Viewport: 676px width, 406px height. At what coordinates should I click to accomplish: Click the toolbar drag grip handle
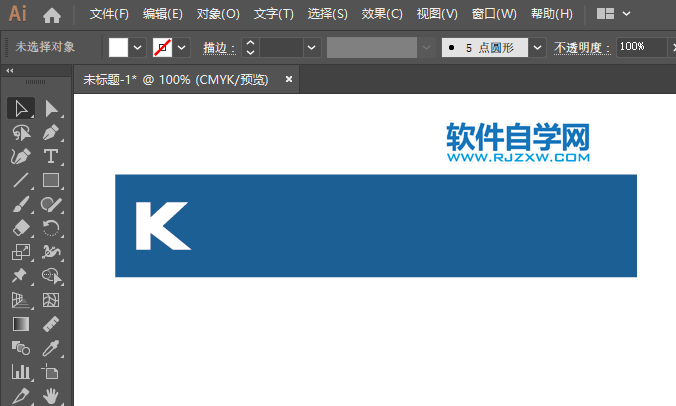[x=35, y=81]
